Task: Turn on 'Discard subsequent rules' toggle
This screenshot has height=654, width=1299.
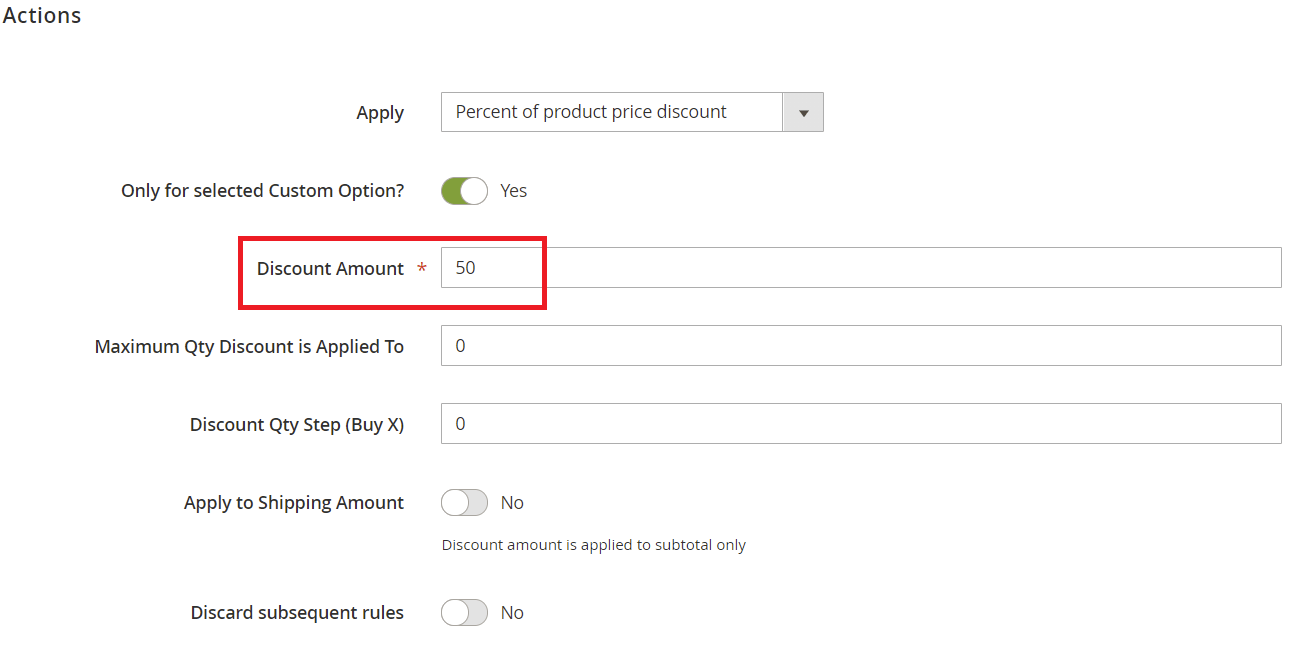Action: point(463,612)
